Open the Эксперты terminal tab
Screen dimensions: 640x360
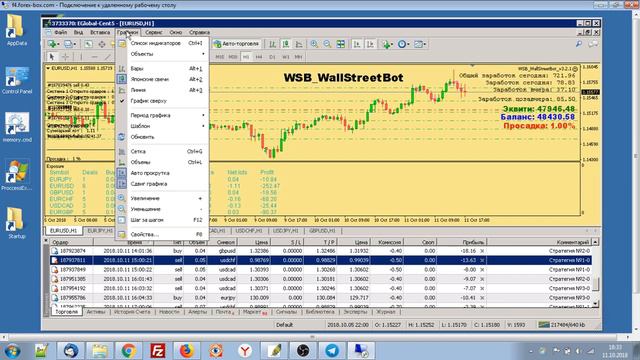click(355, 312)
